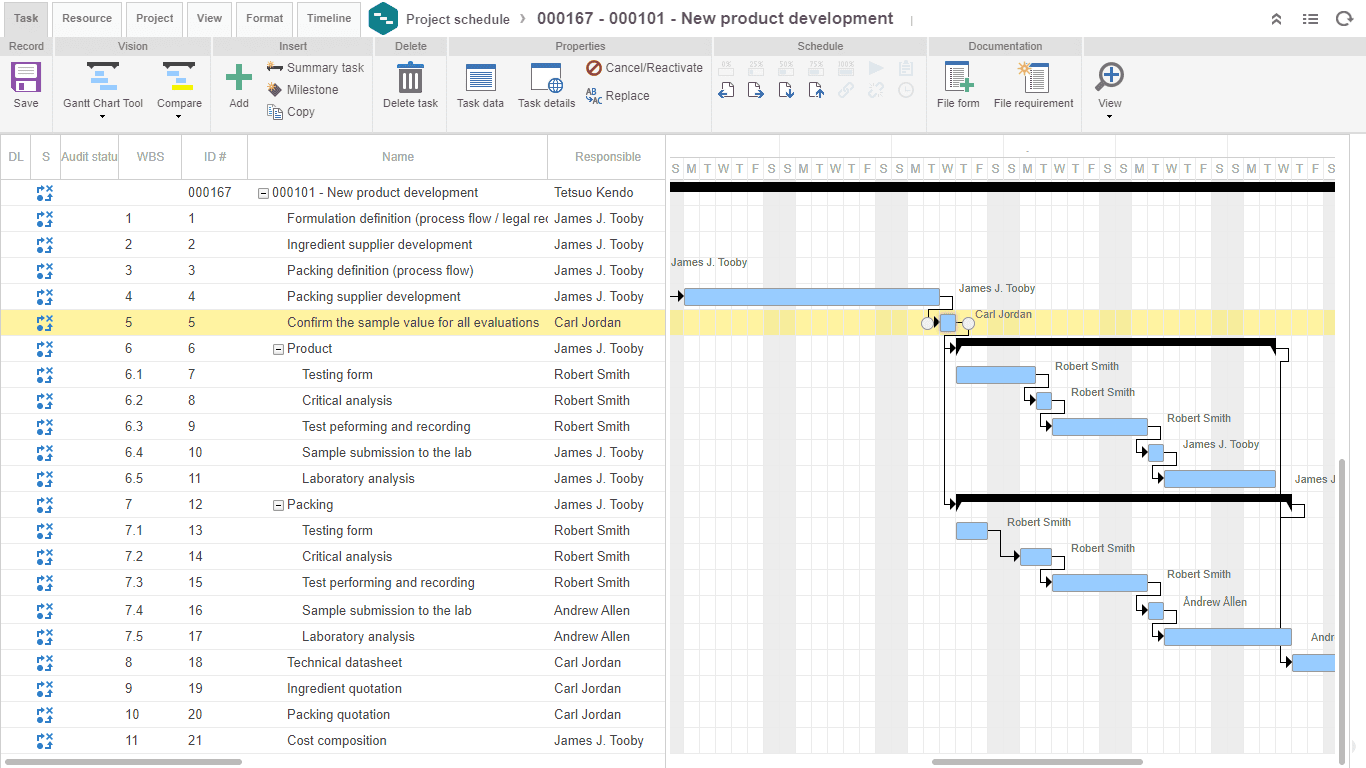Click the Delete task trash icon
Image resolution: width=1366 pixels, height=768 pixels.
click(410, 78)
